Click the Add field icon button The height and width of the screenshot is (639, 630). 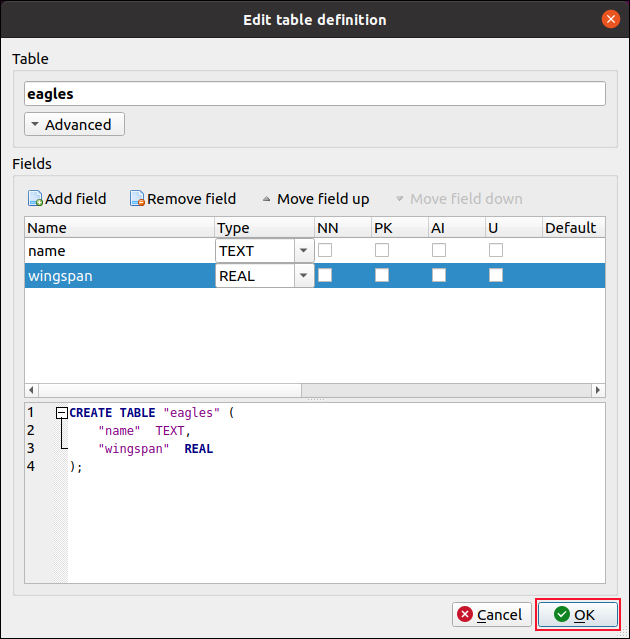[x=66, y=199]
